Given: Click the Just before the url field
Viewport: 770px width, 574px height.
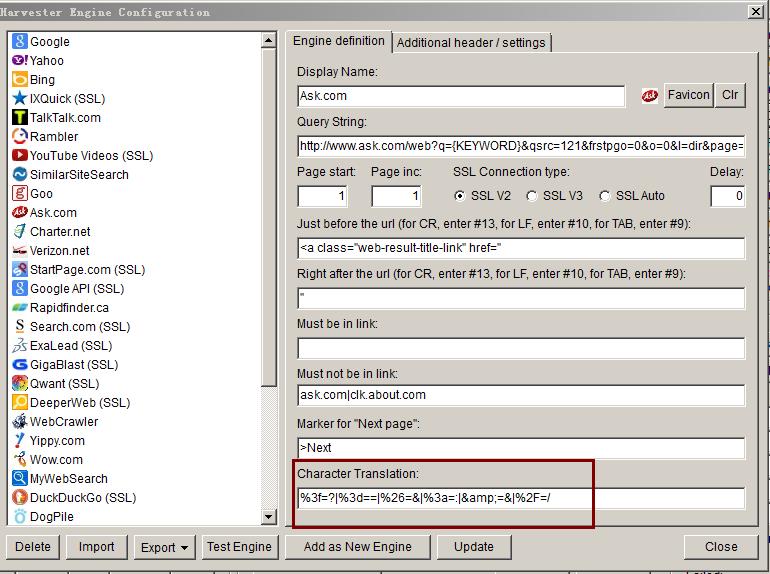Looking at the screenshot, I should pos(521,248).
